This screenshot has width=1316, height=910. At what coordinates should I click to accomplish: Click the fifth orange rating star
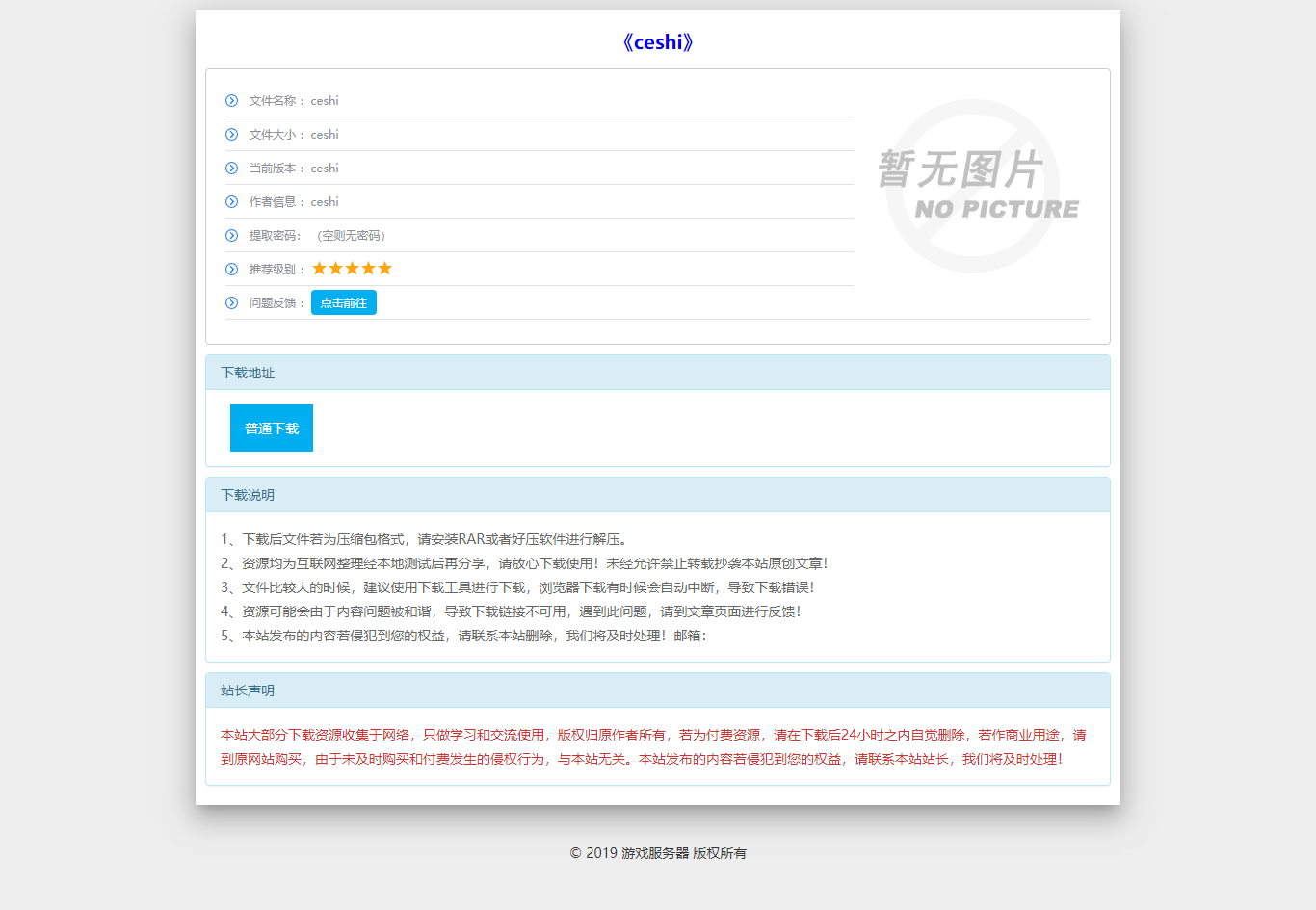pos(384,269)
